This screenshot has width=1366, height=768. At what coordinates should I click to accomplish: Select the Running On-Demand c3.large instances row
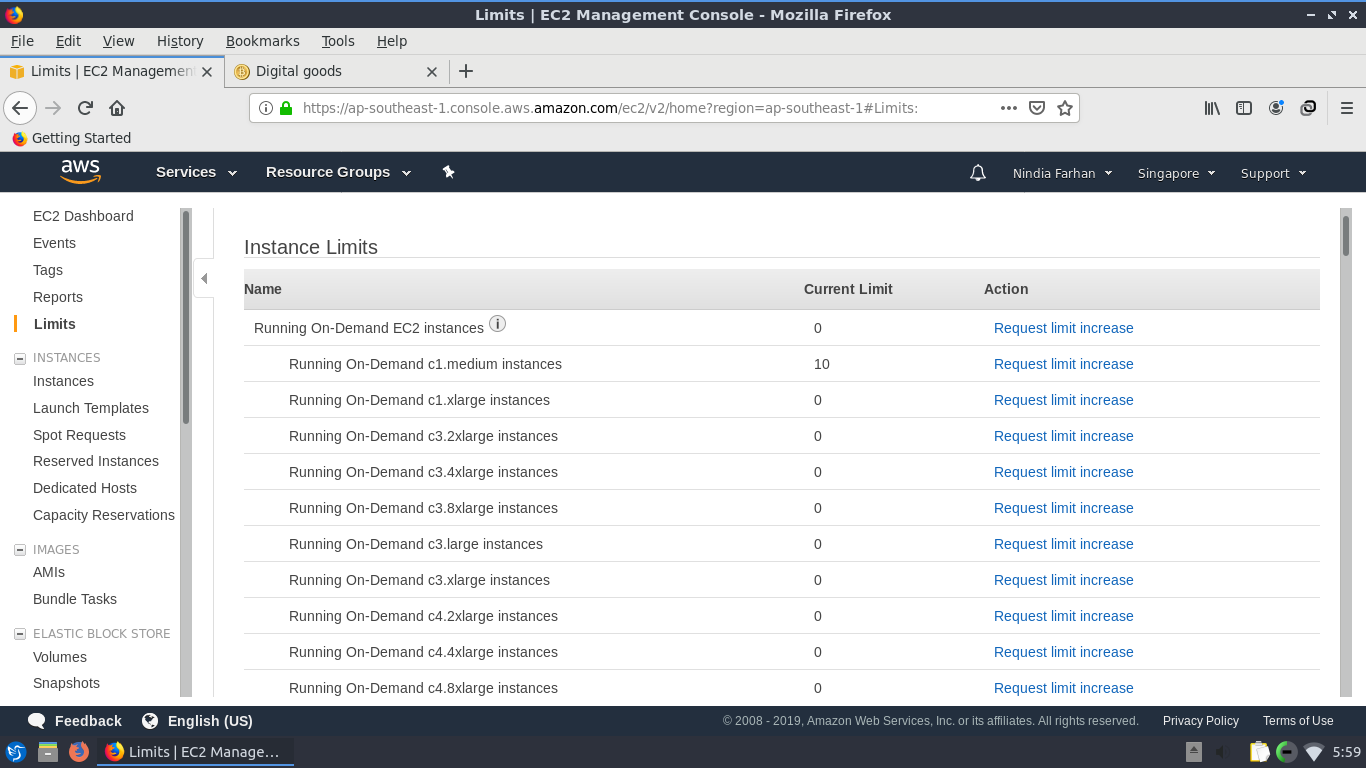782,544
